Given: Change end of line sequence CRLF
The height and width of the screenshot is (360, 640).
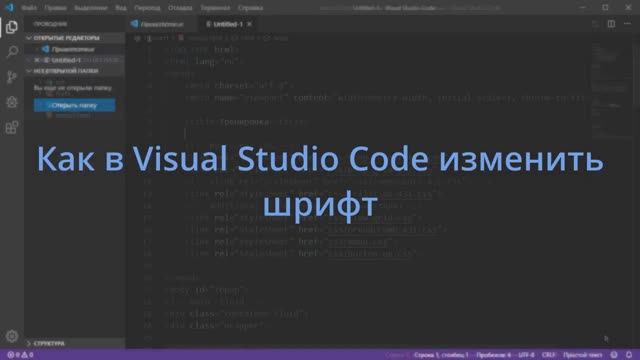Looking at the screenshot, I should (x=549, y=355).
